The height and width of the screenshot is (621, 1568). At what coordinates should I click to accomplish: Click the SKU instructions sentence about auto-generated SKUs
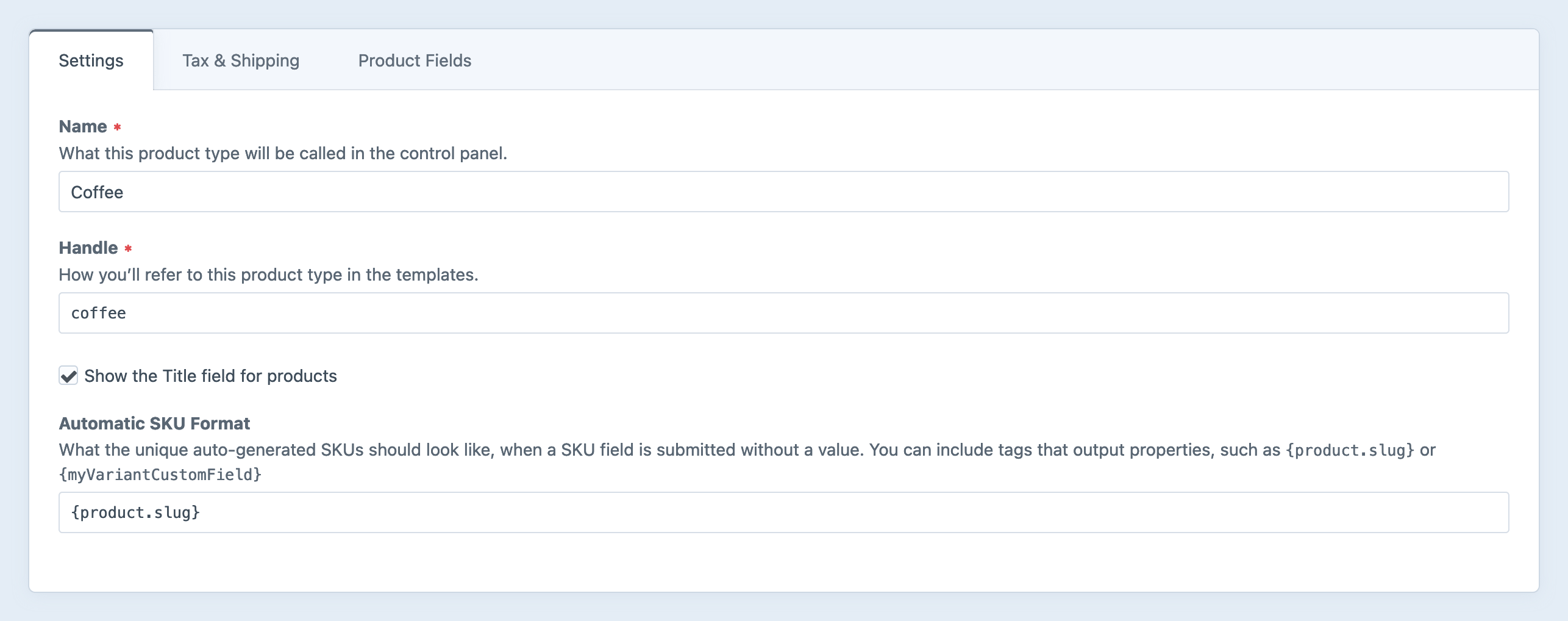463,450
